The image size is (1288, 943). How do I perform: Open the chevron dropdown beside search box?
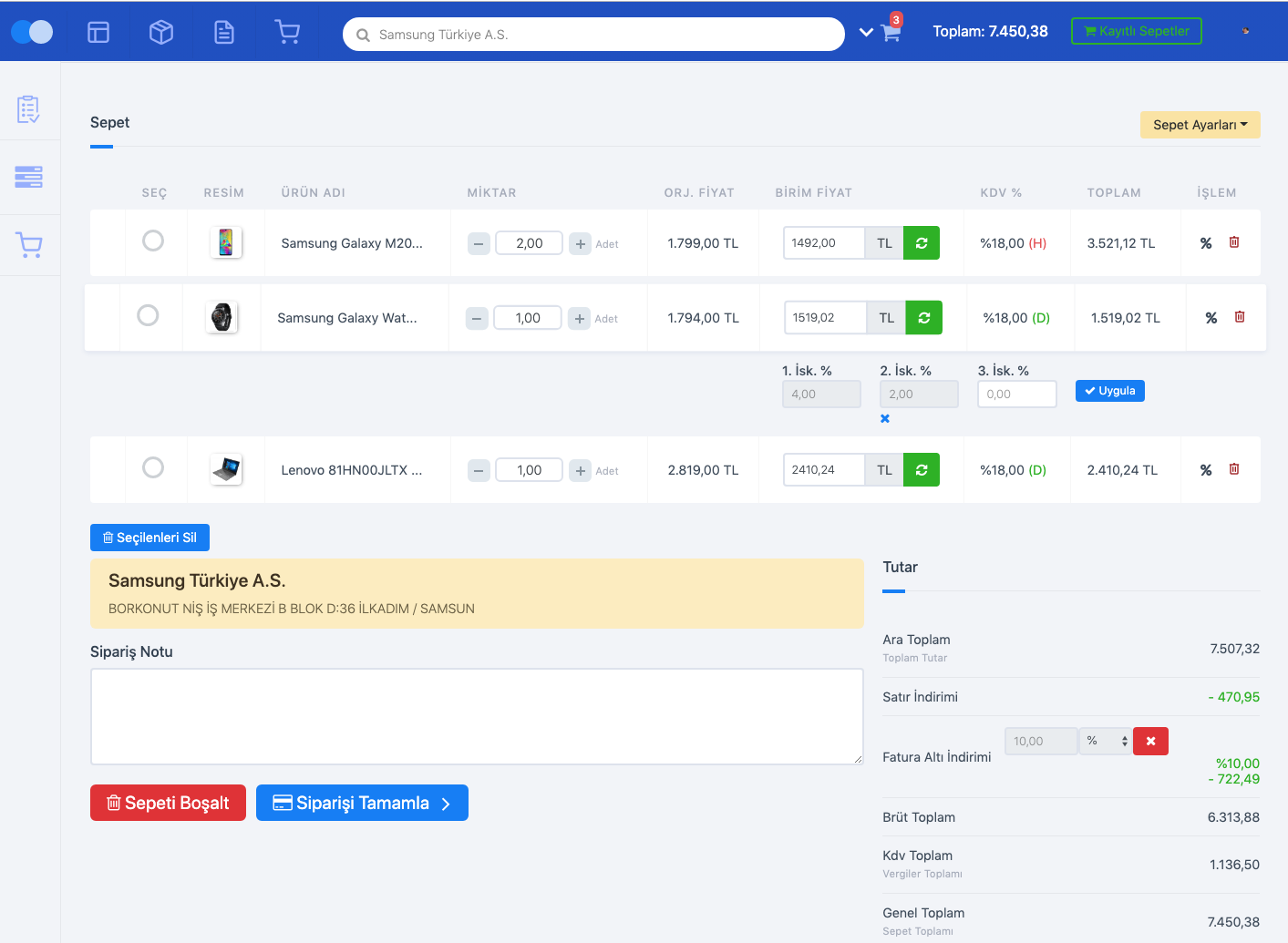coord(866,33)
